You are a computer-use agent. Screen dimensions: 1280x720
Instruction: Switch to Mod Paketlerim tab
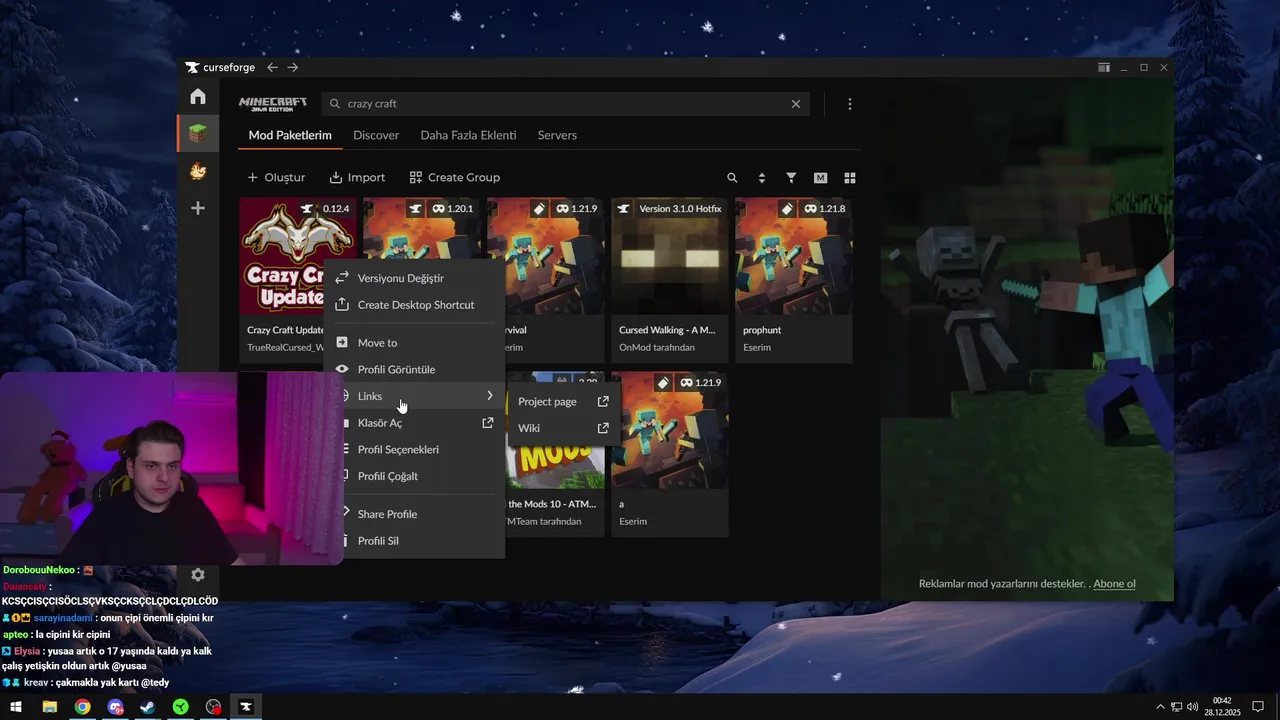[x=290, y=135]
